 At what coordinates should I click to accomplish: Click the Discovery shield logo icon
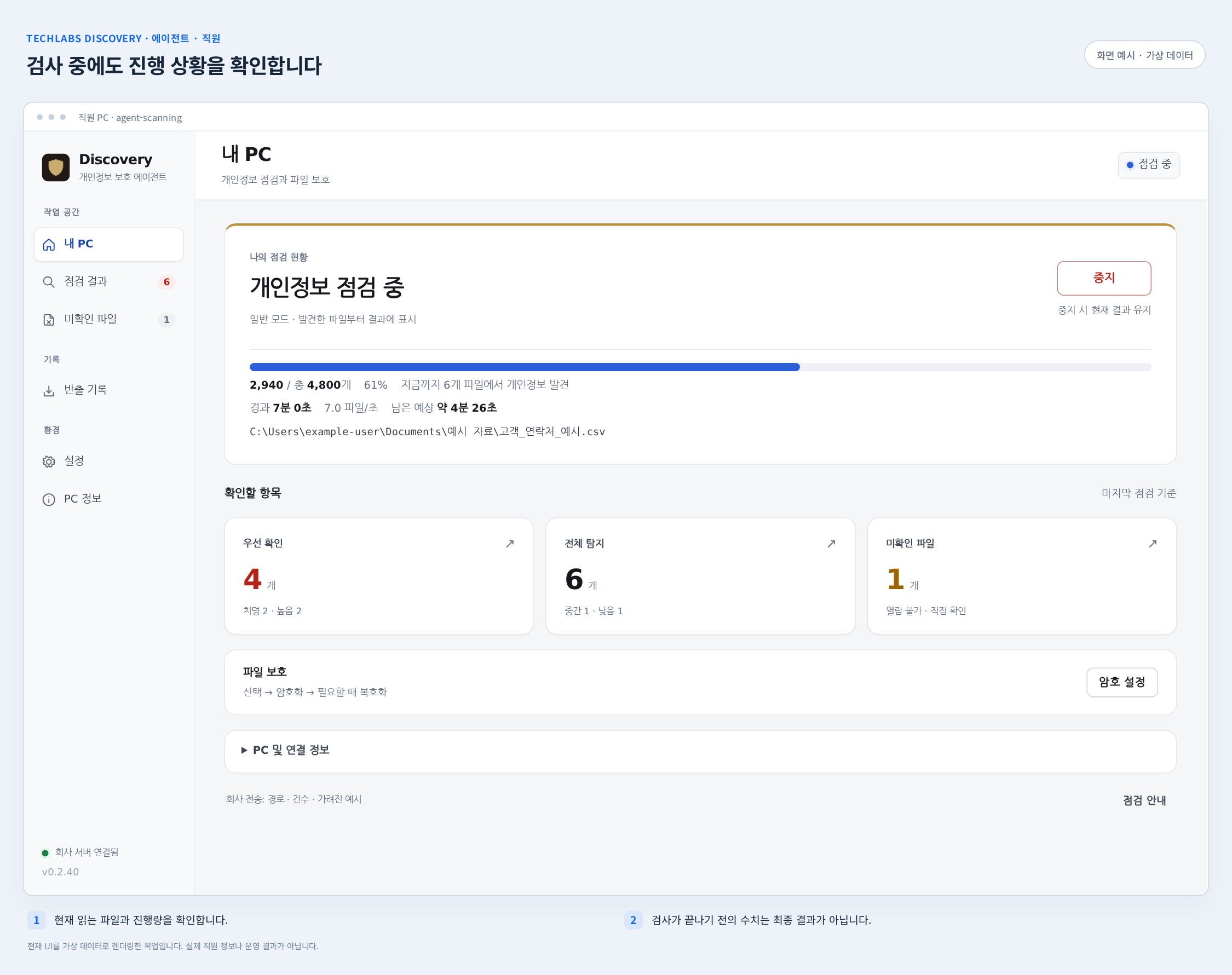coord(56,168)
